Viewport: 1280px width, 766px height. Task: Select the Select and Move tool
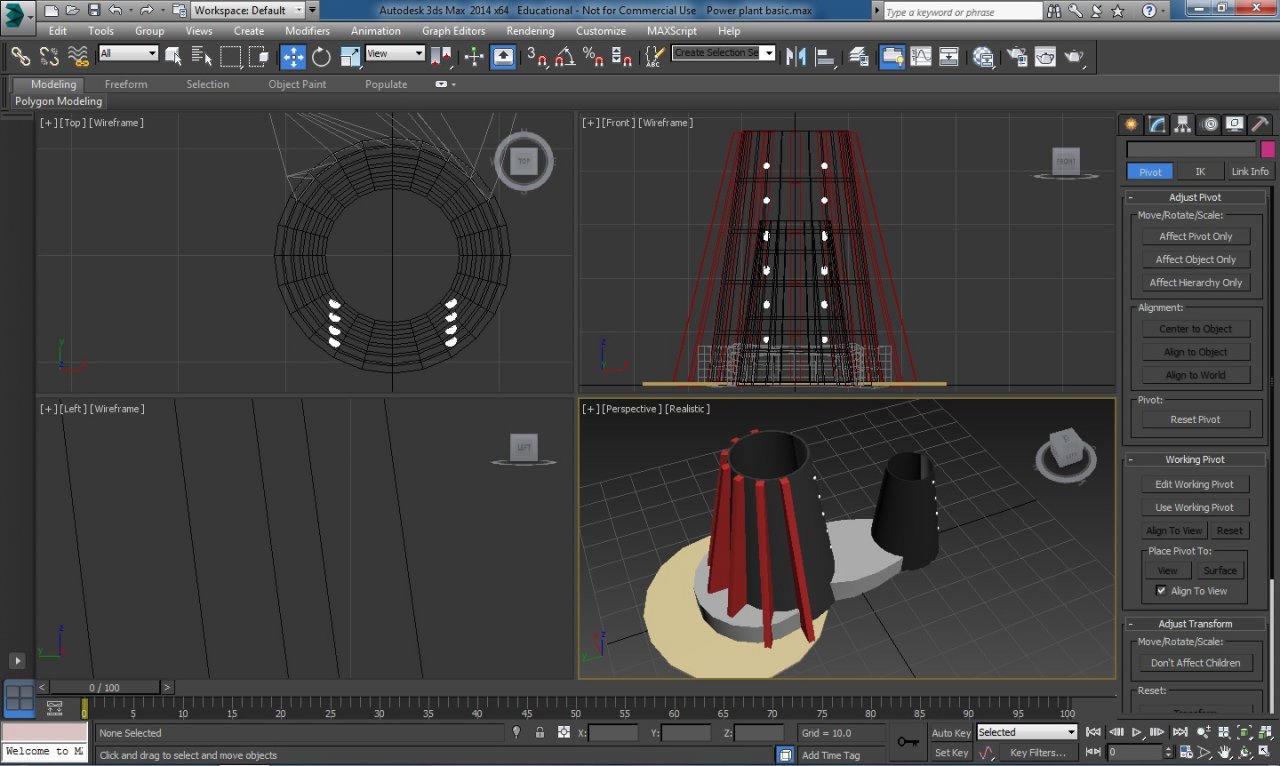tap(293, 57)
